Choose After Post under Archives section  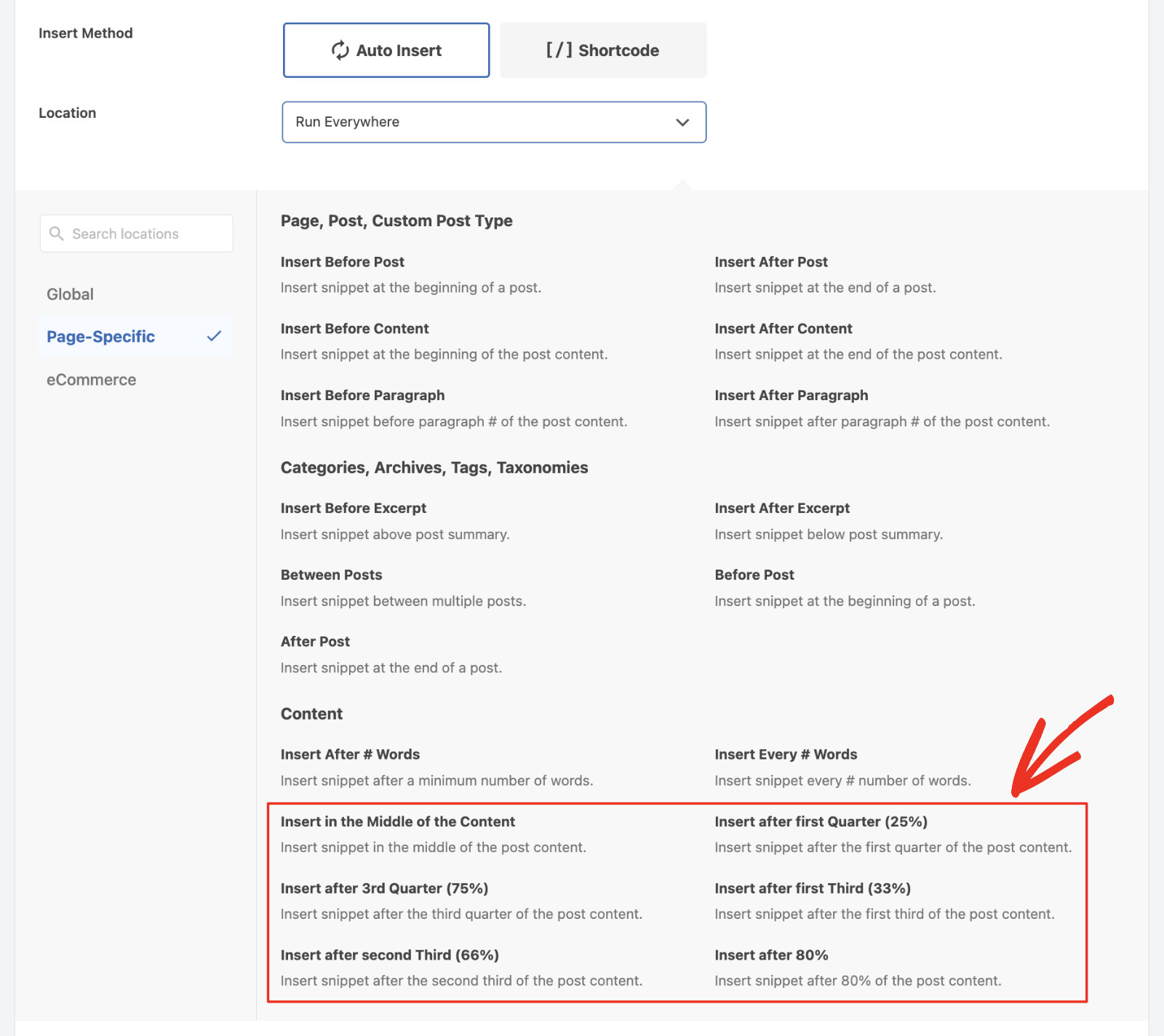(316, 642)
